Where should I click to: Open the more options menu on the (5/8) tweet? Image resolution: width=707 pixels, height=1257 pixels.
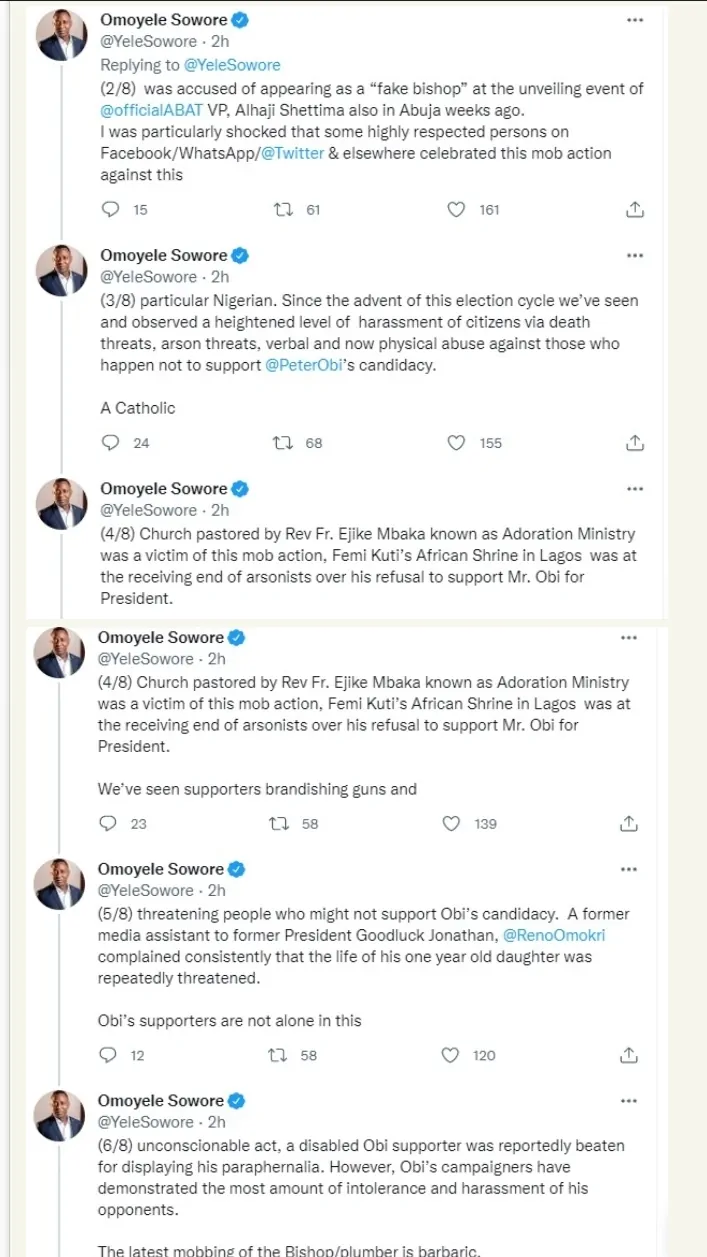(x=629, y=868)
